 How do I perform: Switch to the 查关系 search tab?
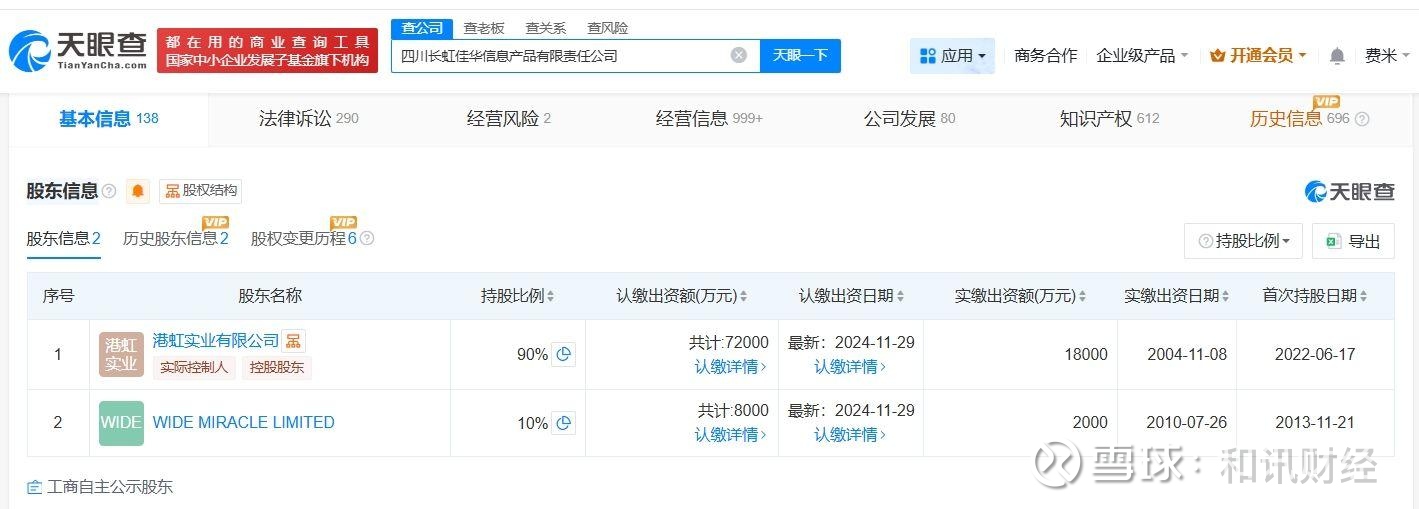pos(546,28)
